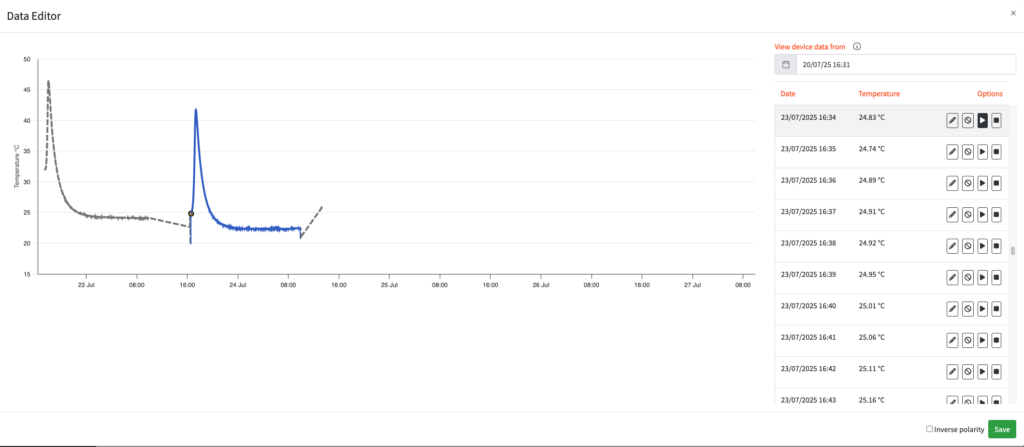Edit the 24.91 °C temperature reading
This screenshot has height=447, width=1024.
click(953, 214)
